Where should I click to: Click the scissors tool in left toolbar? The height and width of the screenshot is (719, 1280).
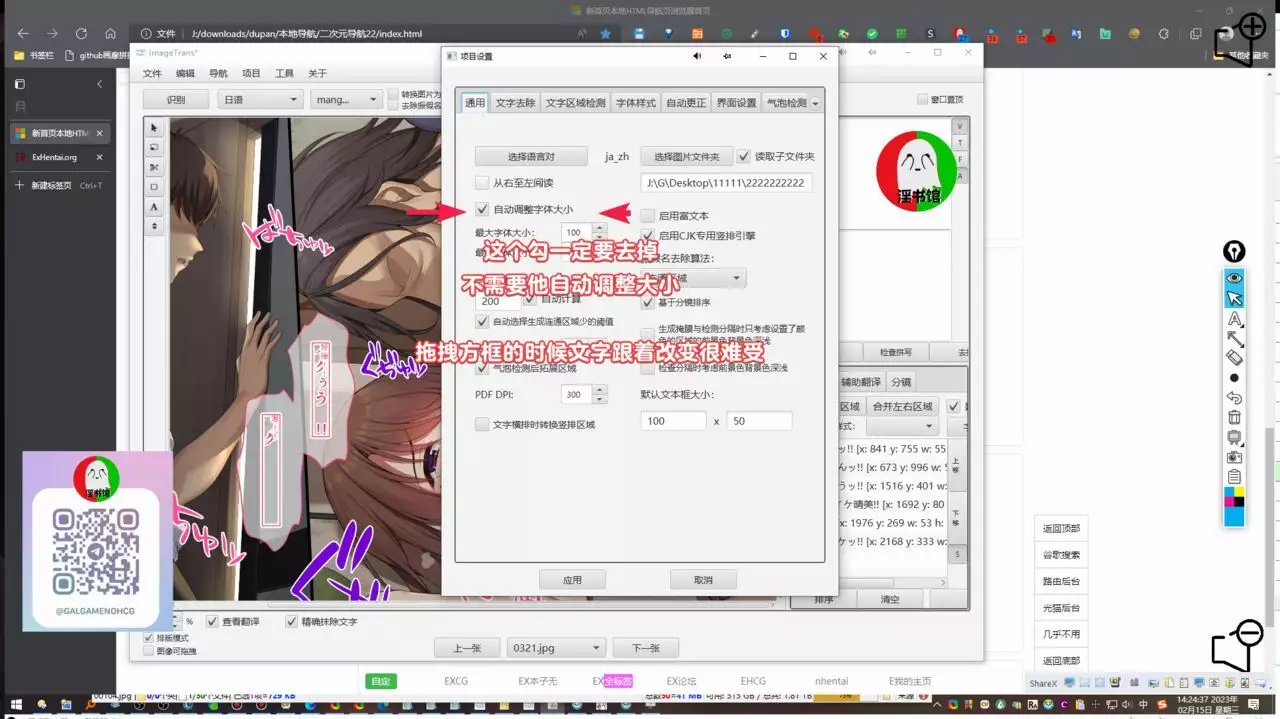click(154, 167)
